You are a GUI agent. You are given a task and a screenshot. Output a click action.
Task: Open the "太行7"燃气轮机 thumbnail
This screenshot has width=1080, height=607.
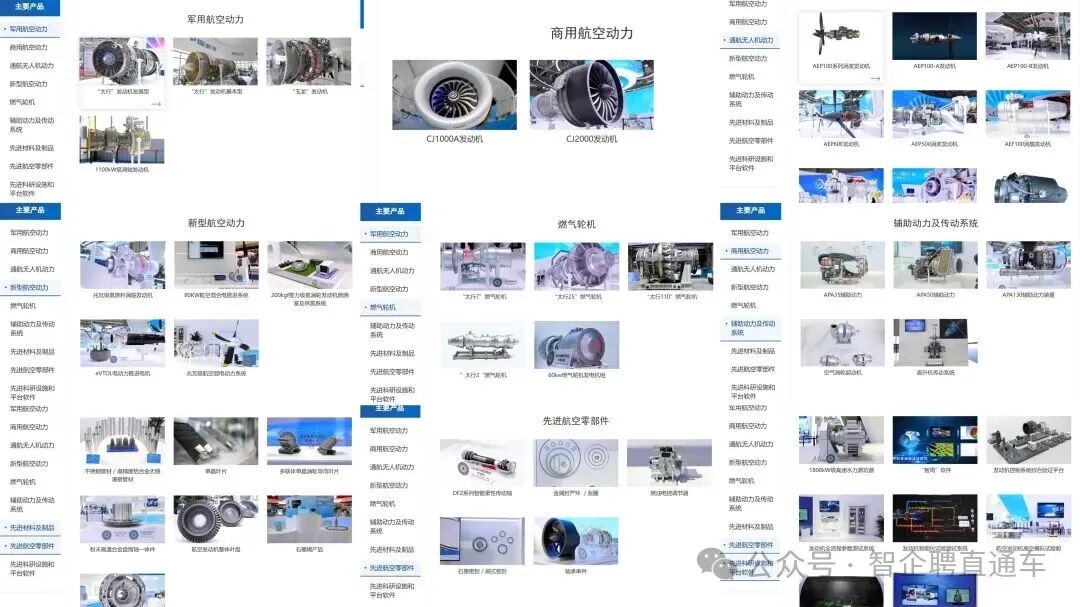pos(483,267)
